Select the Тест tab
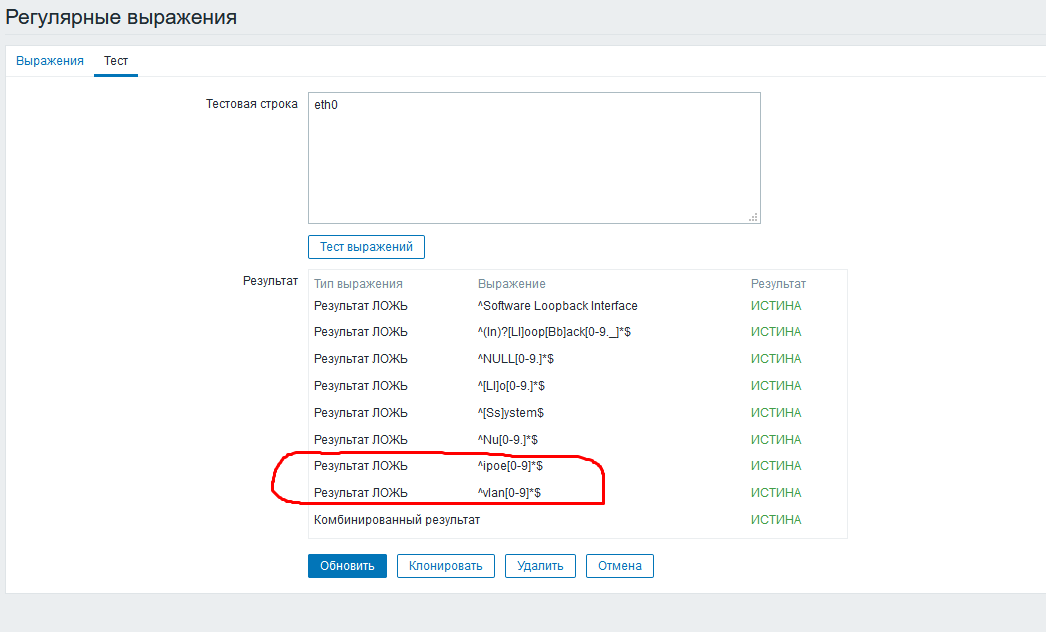This screenshot has width=1046, height=632. click(x=116, y=61)
